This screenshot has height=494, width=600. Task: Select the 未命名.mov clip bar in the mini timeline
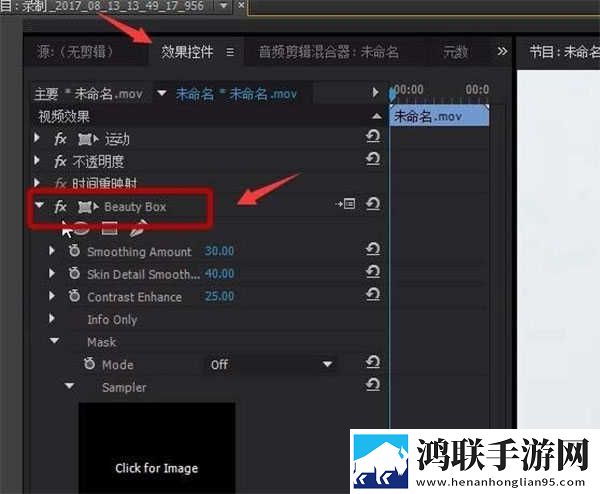point(439,116)
